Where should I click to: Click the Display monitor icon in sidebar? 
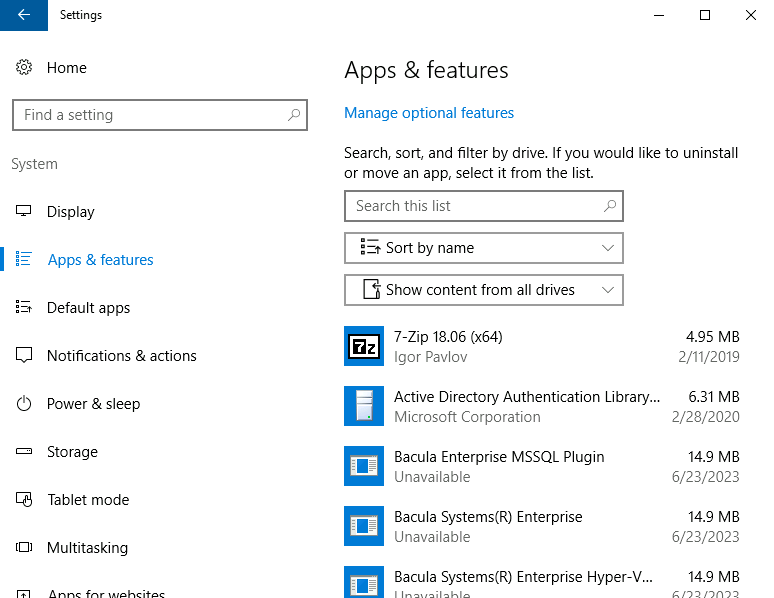coord(24,212)
